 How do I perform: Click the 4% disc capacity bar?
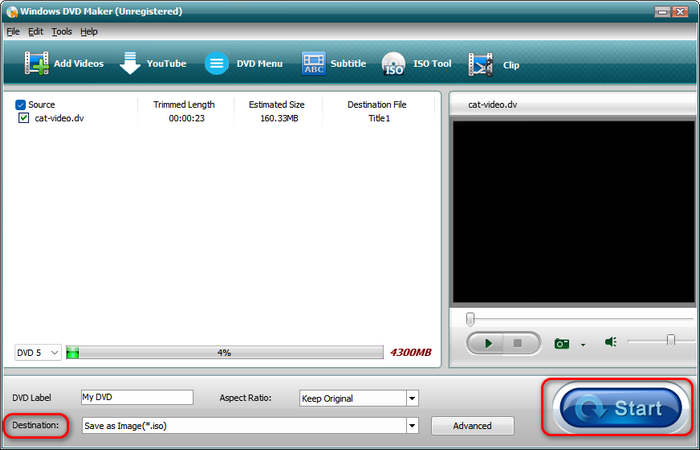point(225,353)
